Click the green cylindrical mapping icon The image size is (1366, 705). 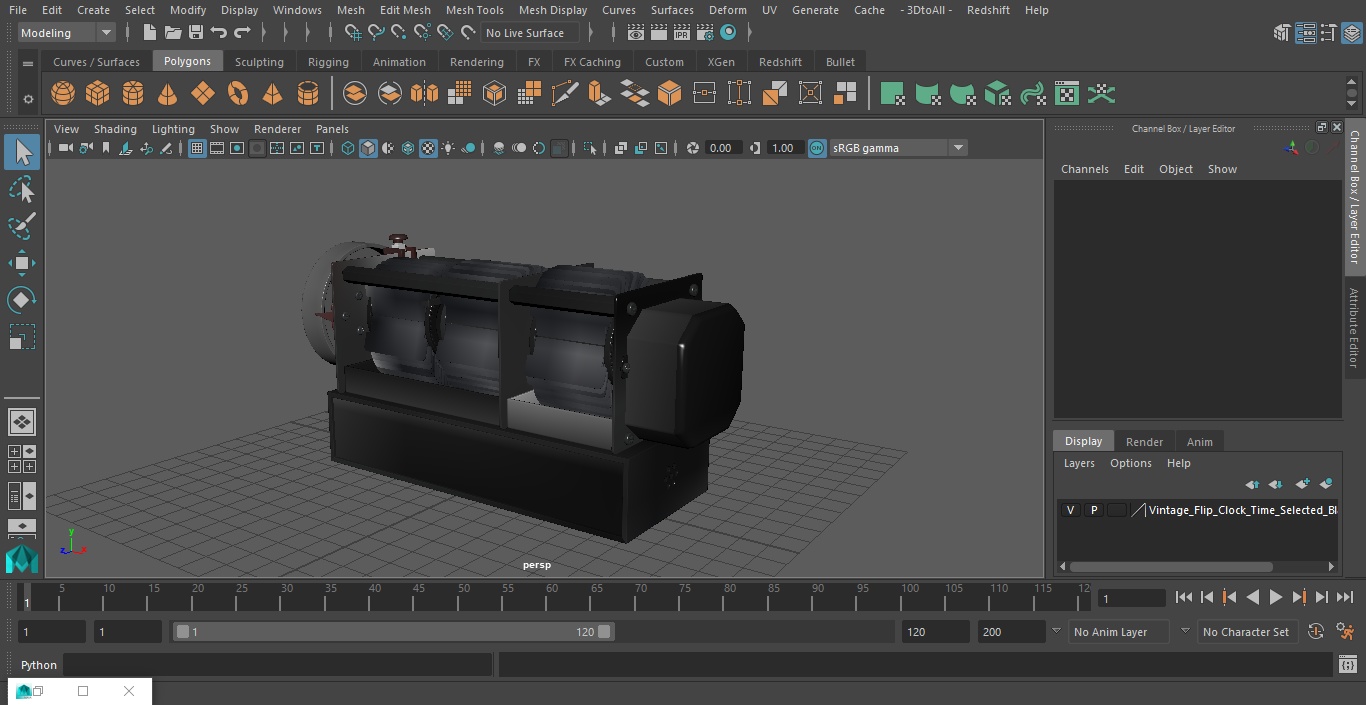[928, 94]
